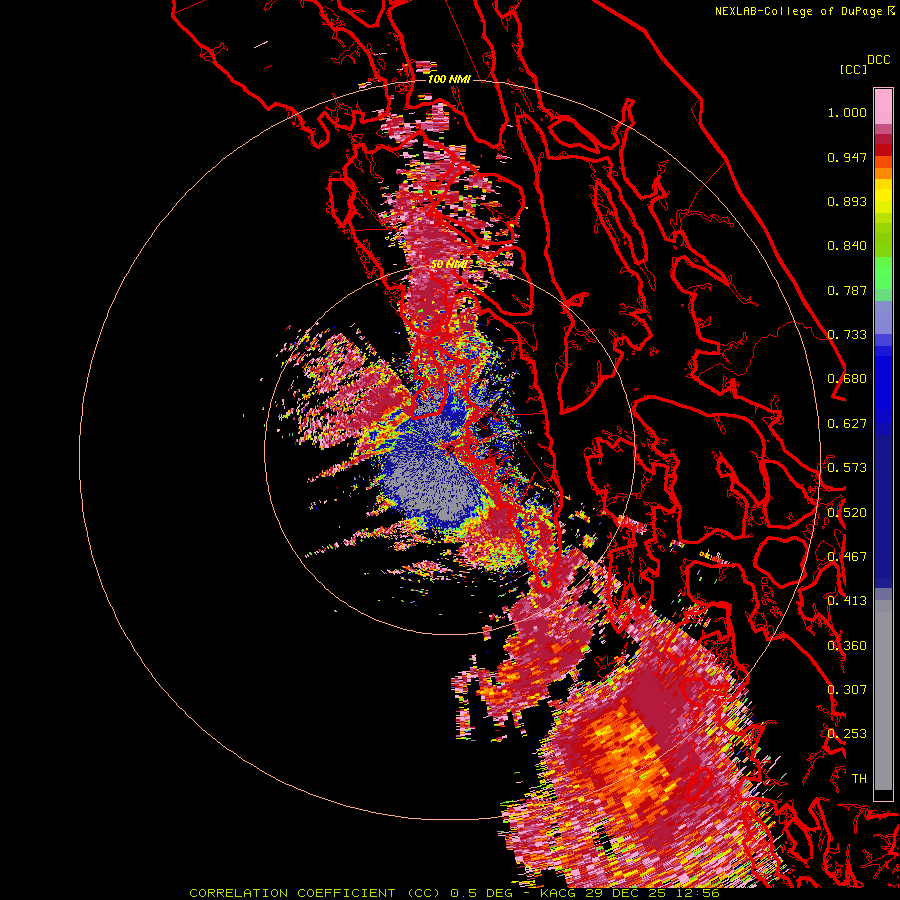Select the 1.000 legend value
Viewport: 900px width, 900px height.
click(847, 112)
